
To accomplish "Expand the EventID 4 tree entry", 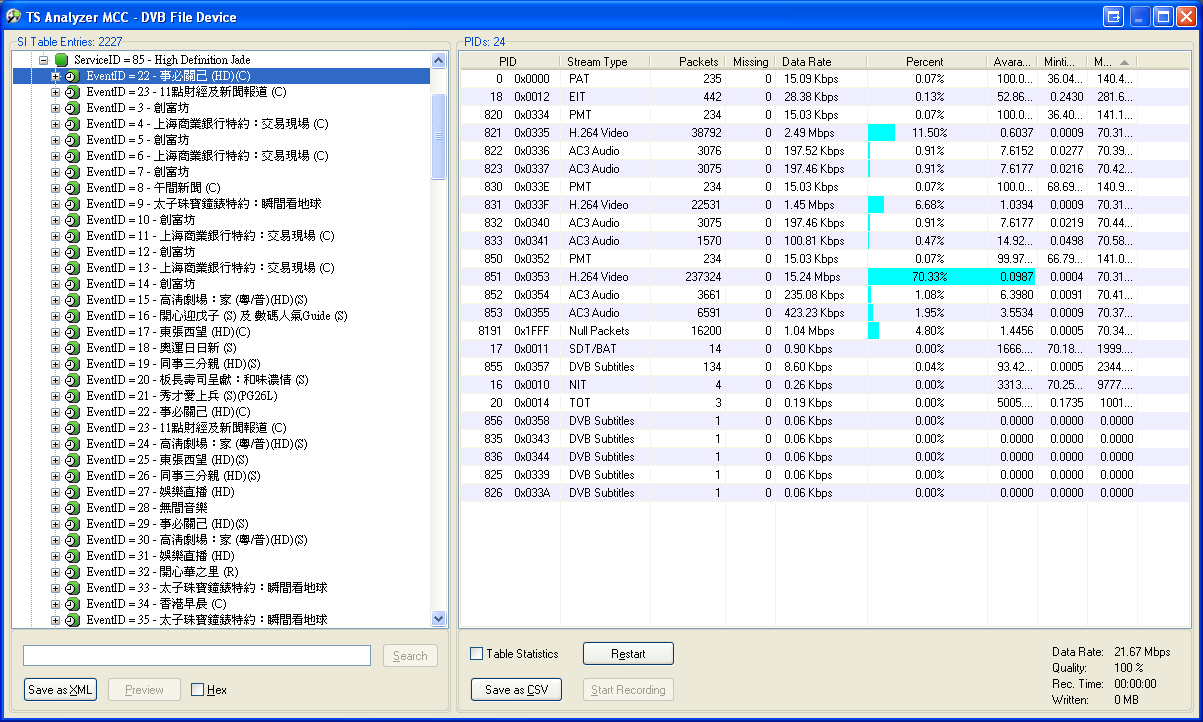I will (56, 124).
